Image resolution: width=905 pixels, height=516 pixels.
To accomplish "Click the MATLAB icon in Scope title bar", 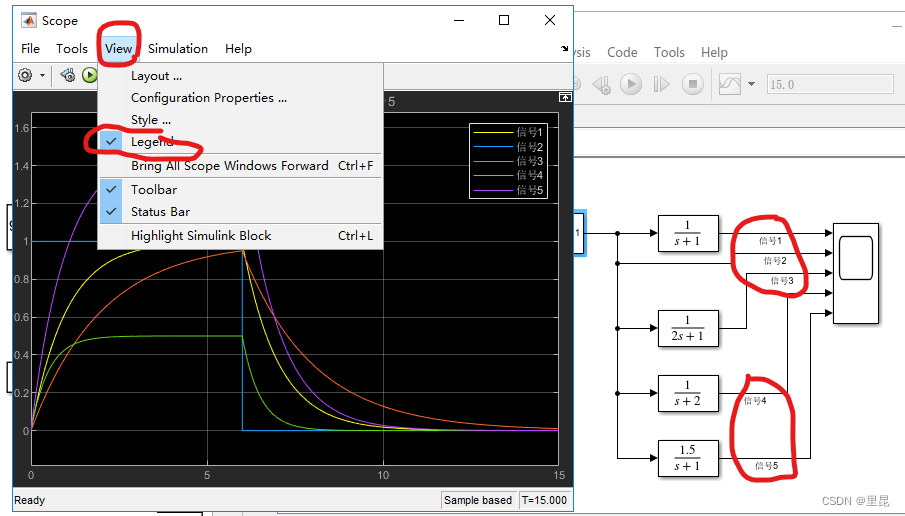I will [28, 20].
